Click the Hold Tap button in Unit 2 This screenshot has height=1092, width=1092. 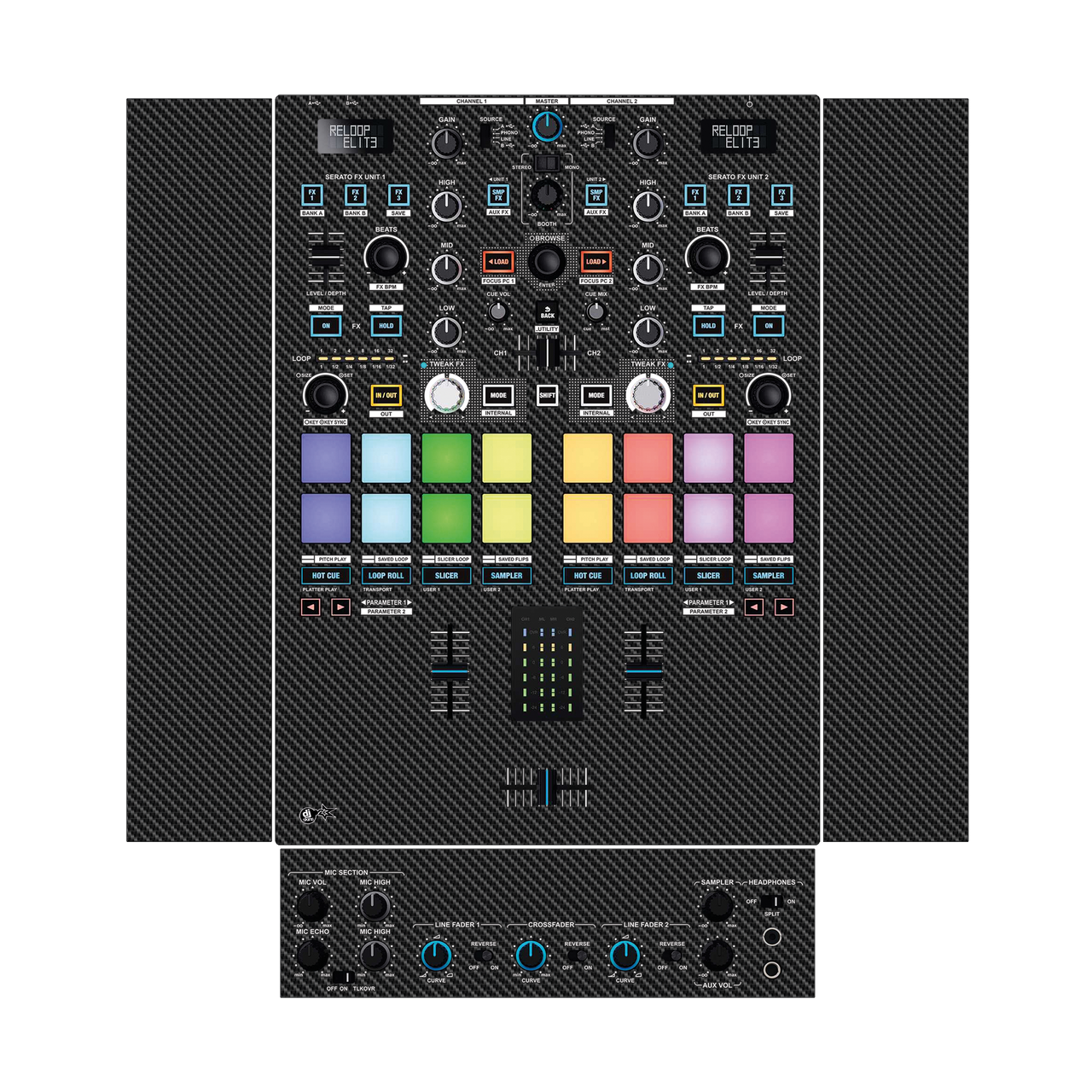pyautogui.click(x=708, y=326)
